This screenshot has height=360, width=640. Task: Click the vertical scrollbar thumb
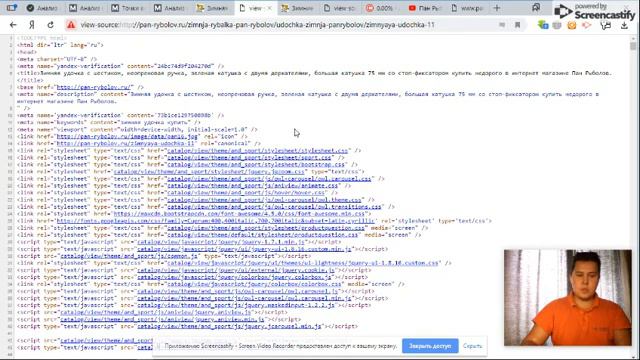click(633, 46)
